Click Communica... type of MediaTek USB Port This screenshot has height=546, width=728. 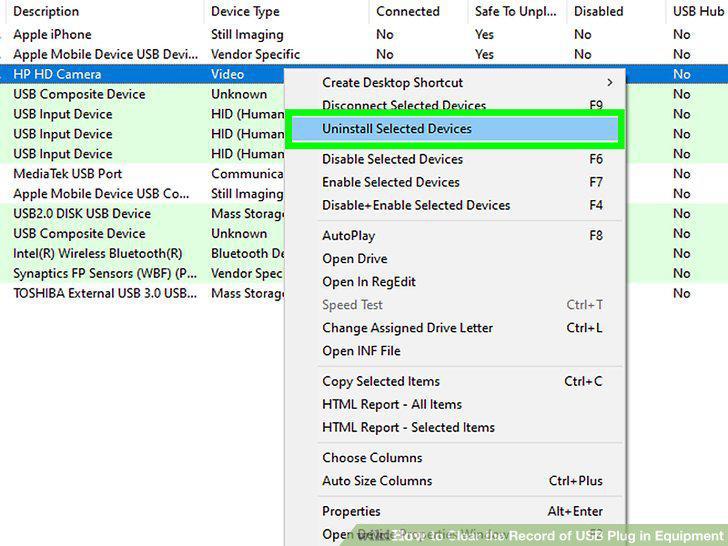coord(247,174)
